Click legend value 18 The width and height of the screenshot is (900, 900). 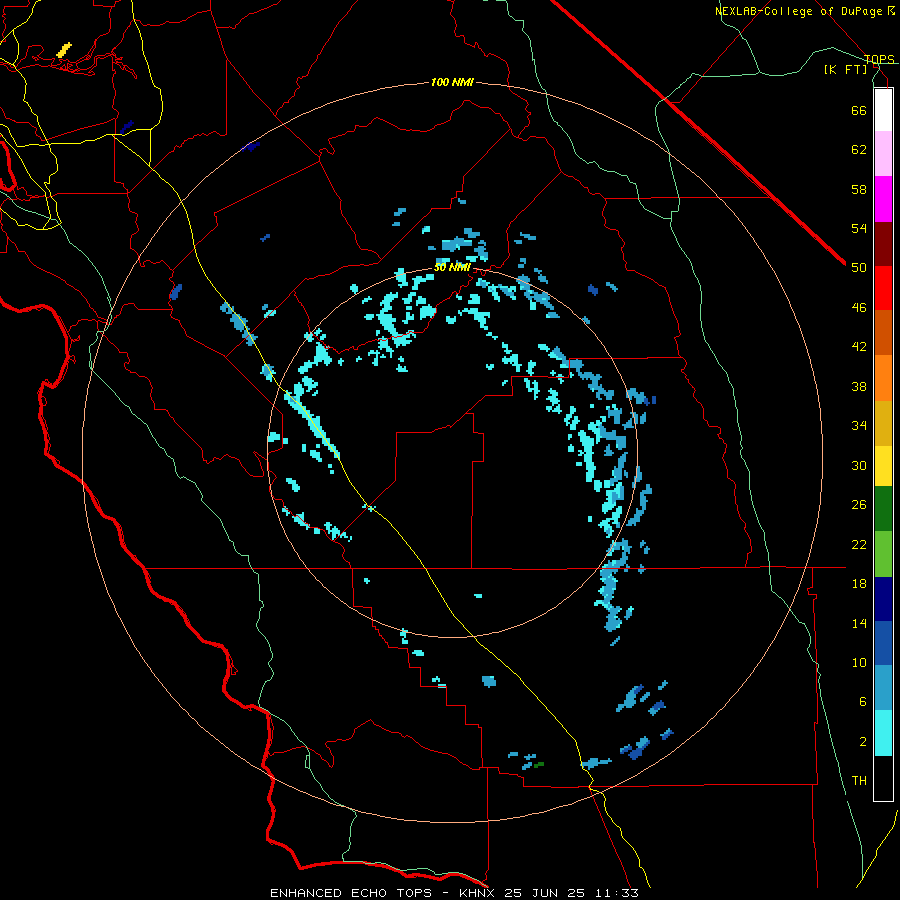tap(859, 584)
